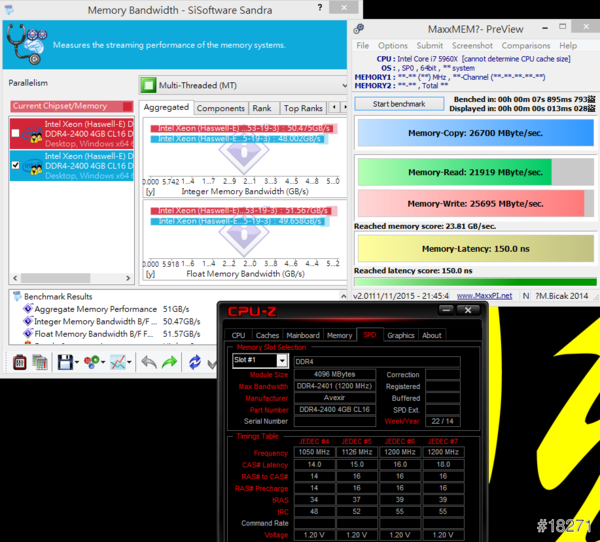Switch to the About tab in CPU-Z
Screen dimensions: 600x542
tap(432, 335)
